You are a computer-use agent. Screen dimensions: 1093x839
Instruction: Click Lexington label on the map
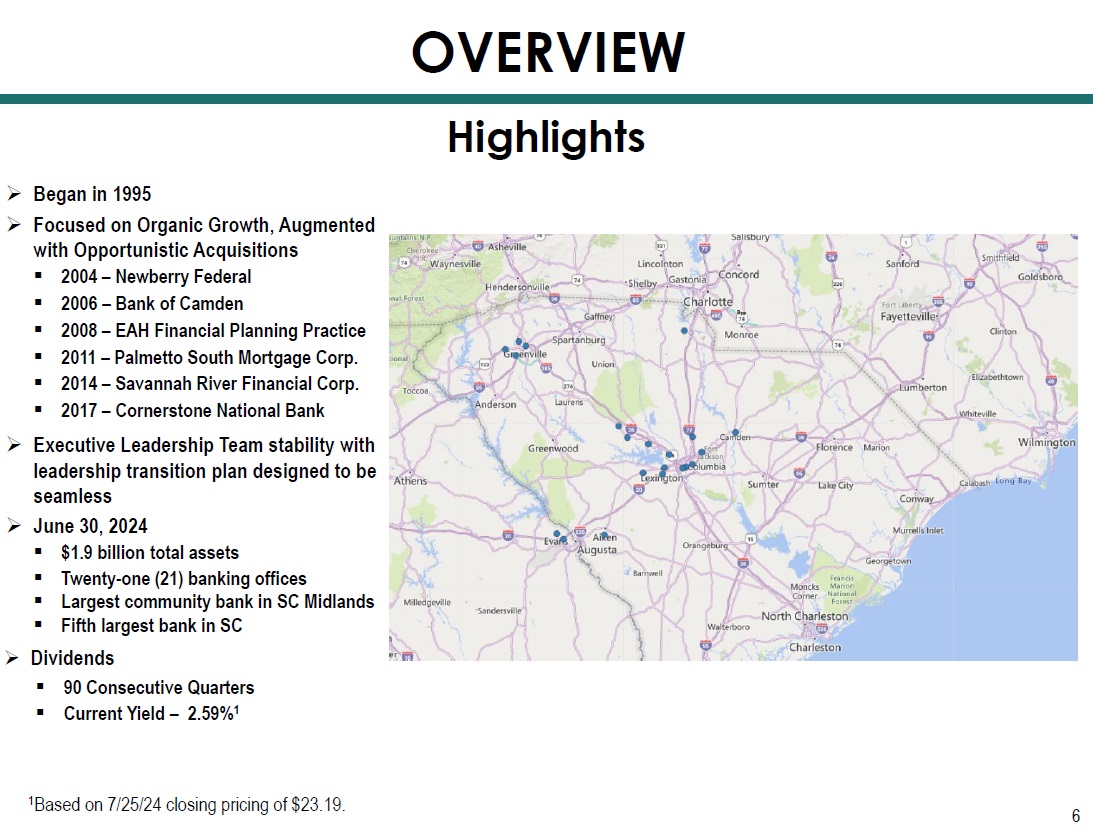662,478
